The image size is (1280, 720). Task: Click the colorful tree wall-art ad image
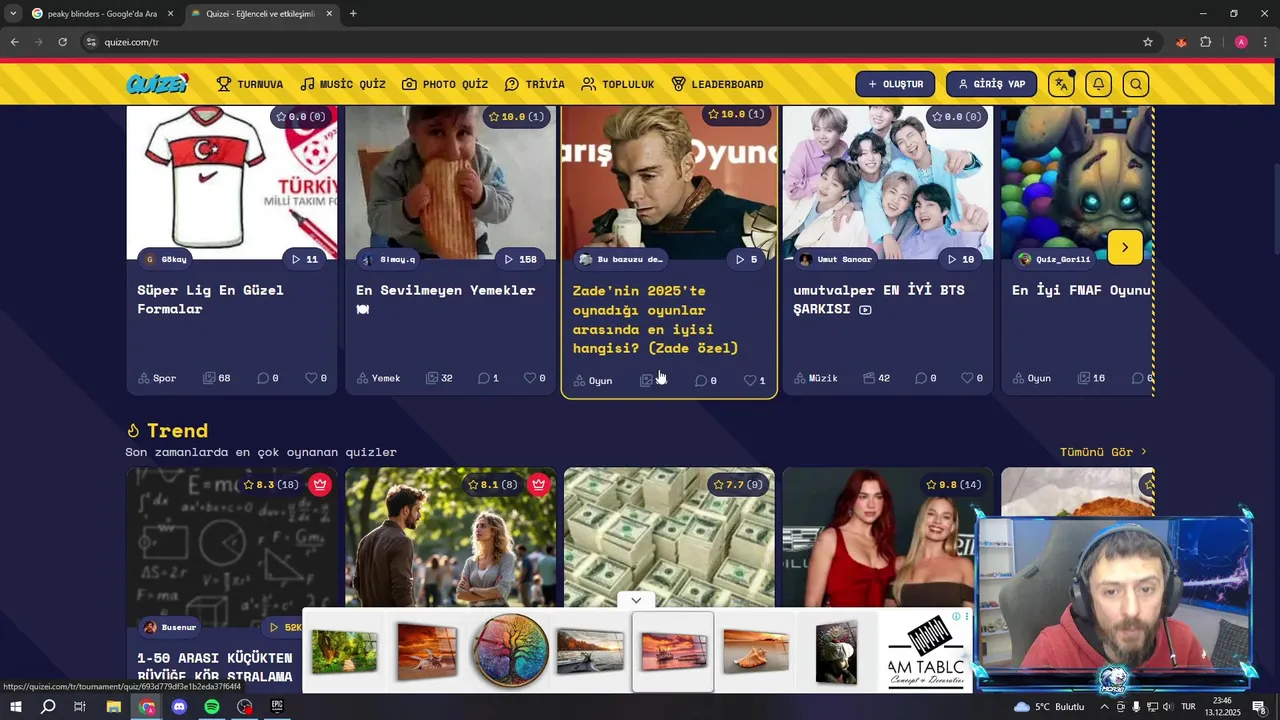510,651
